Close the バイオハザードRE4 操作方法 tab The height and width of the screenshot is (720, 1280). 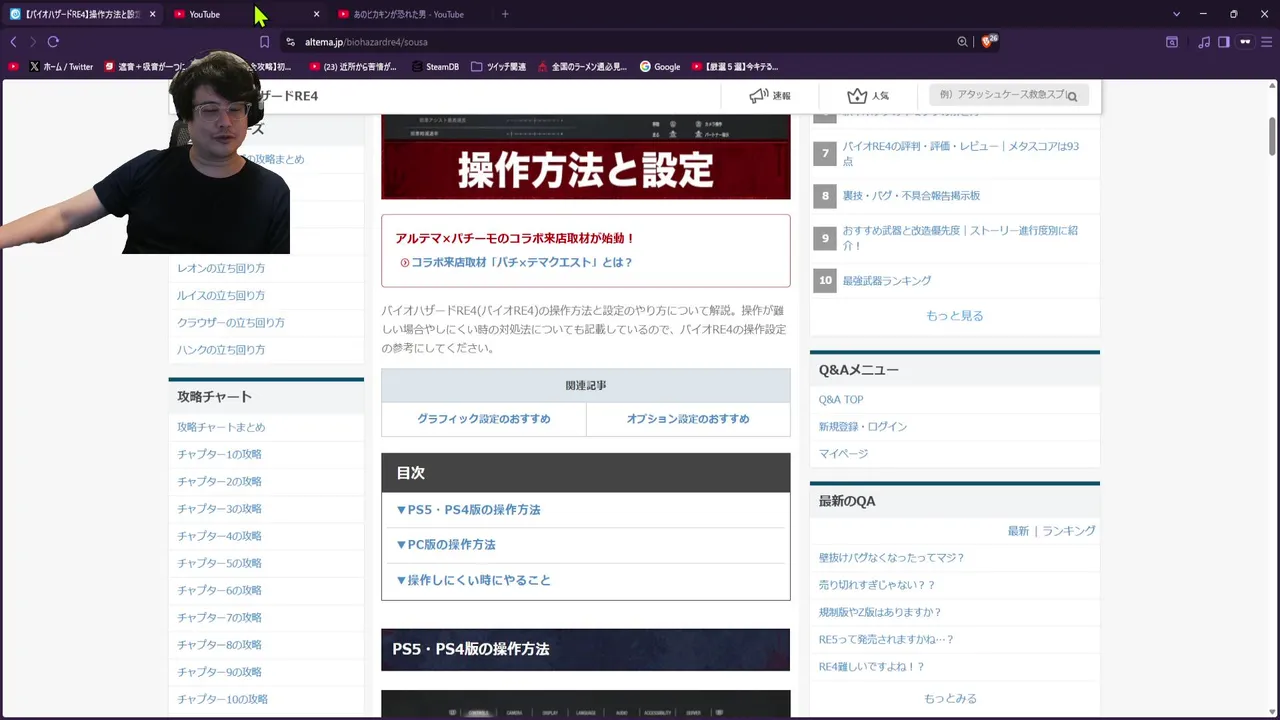click(x=152, y=14)
